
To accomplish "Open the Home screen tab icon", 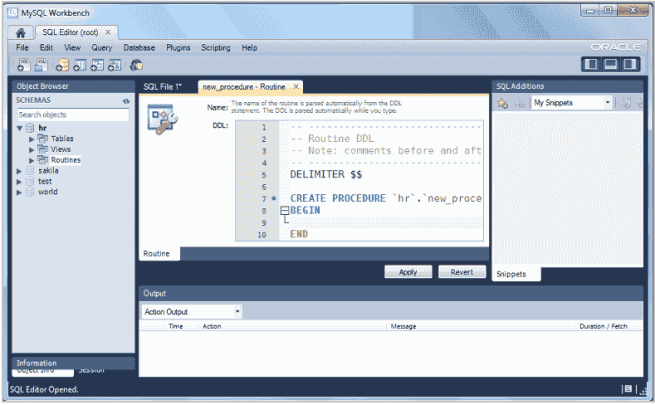I will [x=20, y=33].
